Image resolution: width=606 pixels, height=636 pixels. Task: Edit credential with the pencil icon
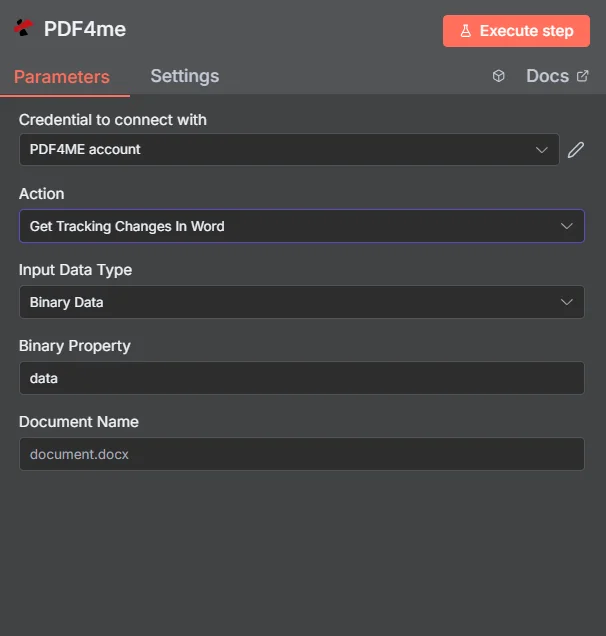pyautogui.click(x=576, y=150)
